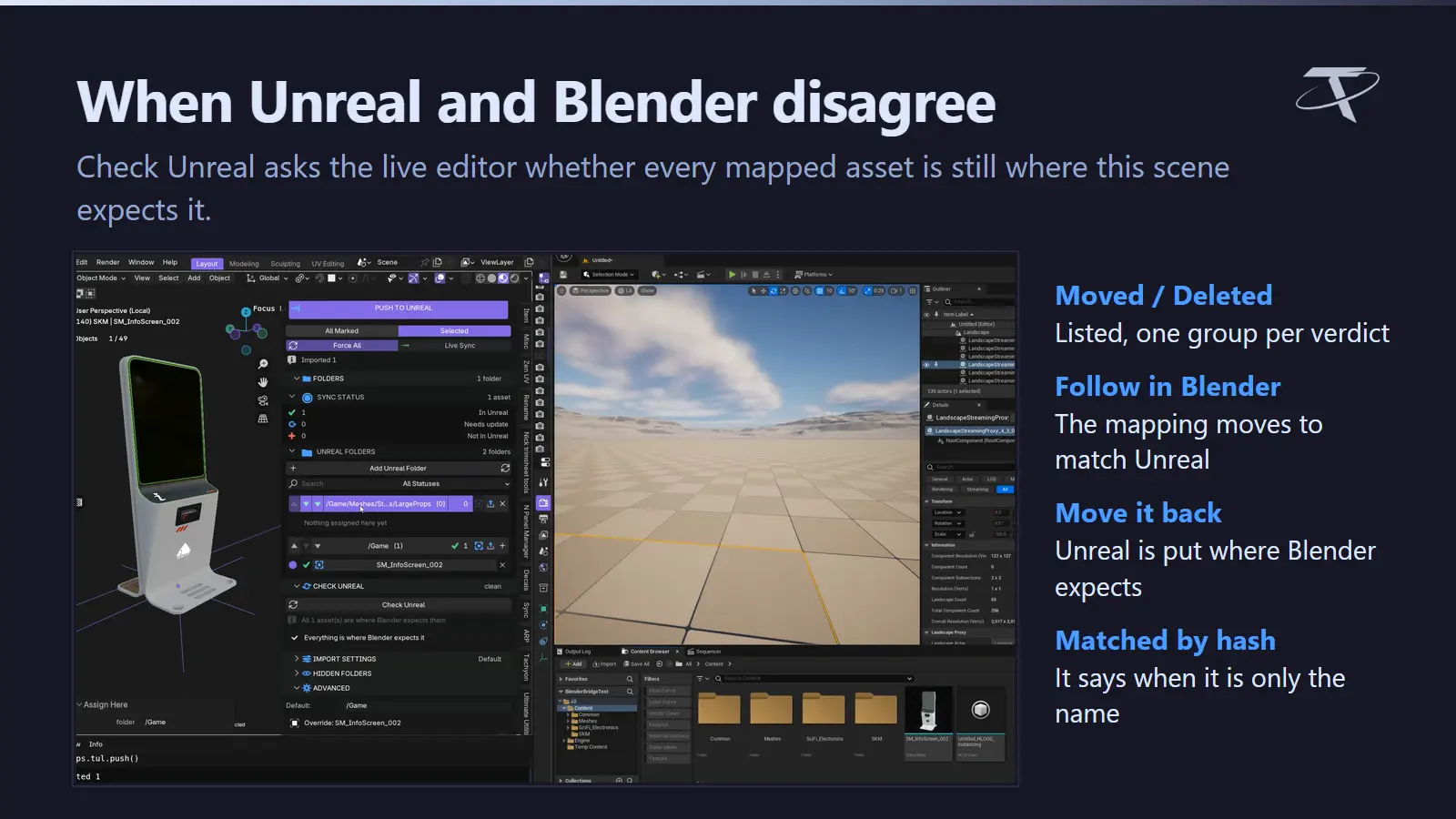Switch to Output Log tab
The width and height of the screenshot is (1456, 819).
click(574, 652)
